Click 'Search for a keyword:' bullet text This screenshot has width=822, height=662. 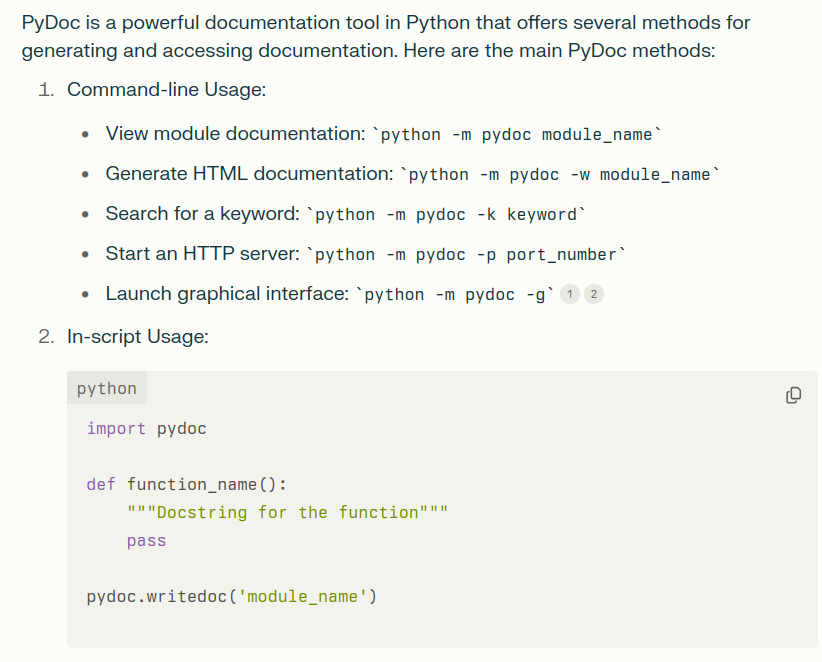[x=202, y=213]
